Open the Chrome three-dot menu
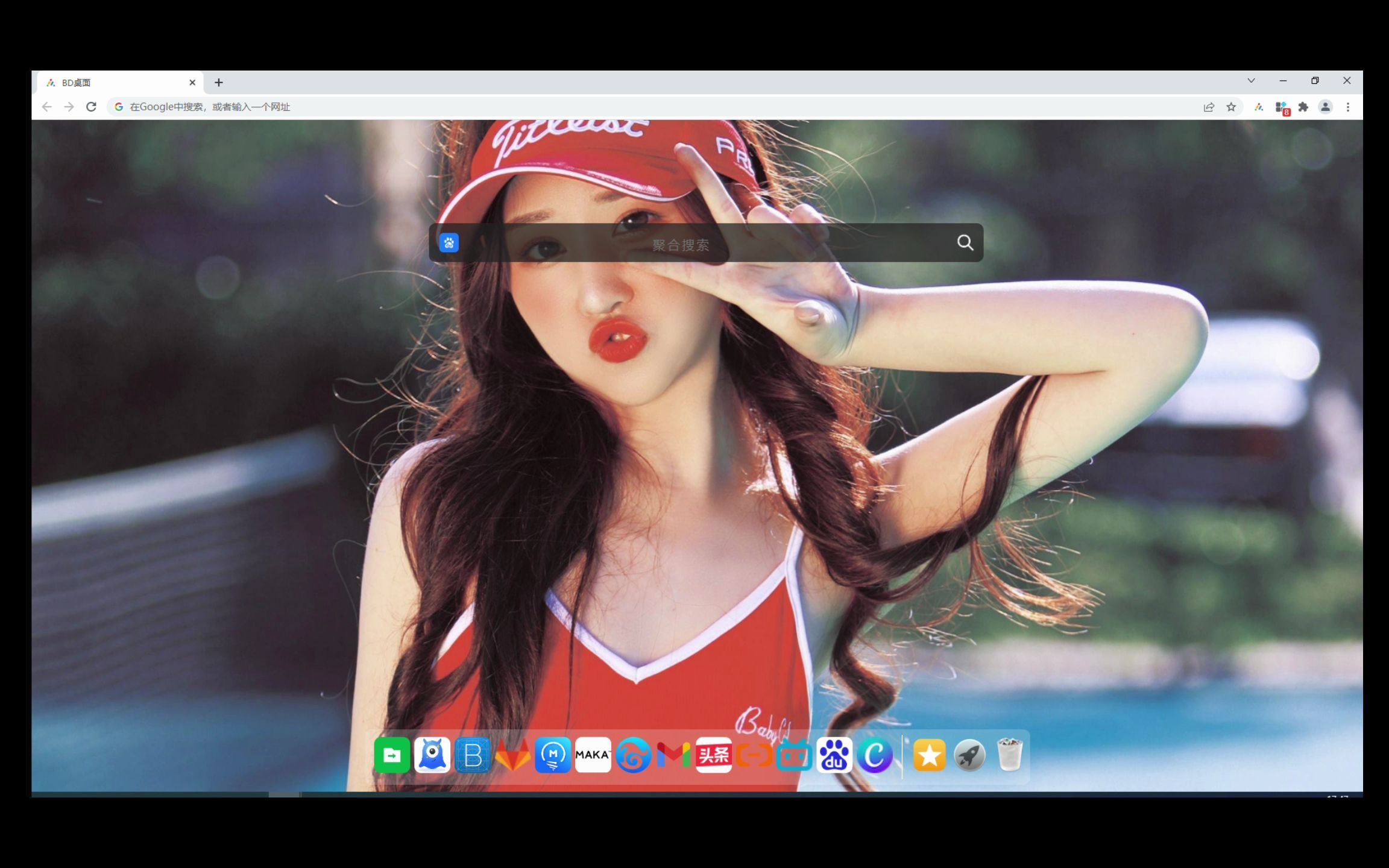 point(1348,107)
